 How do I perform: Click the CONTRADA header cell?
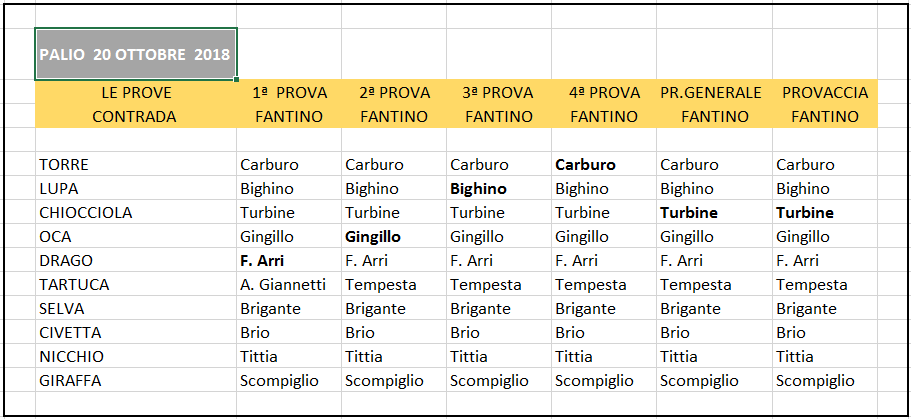click(135, 116)
